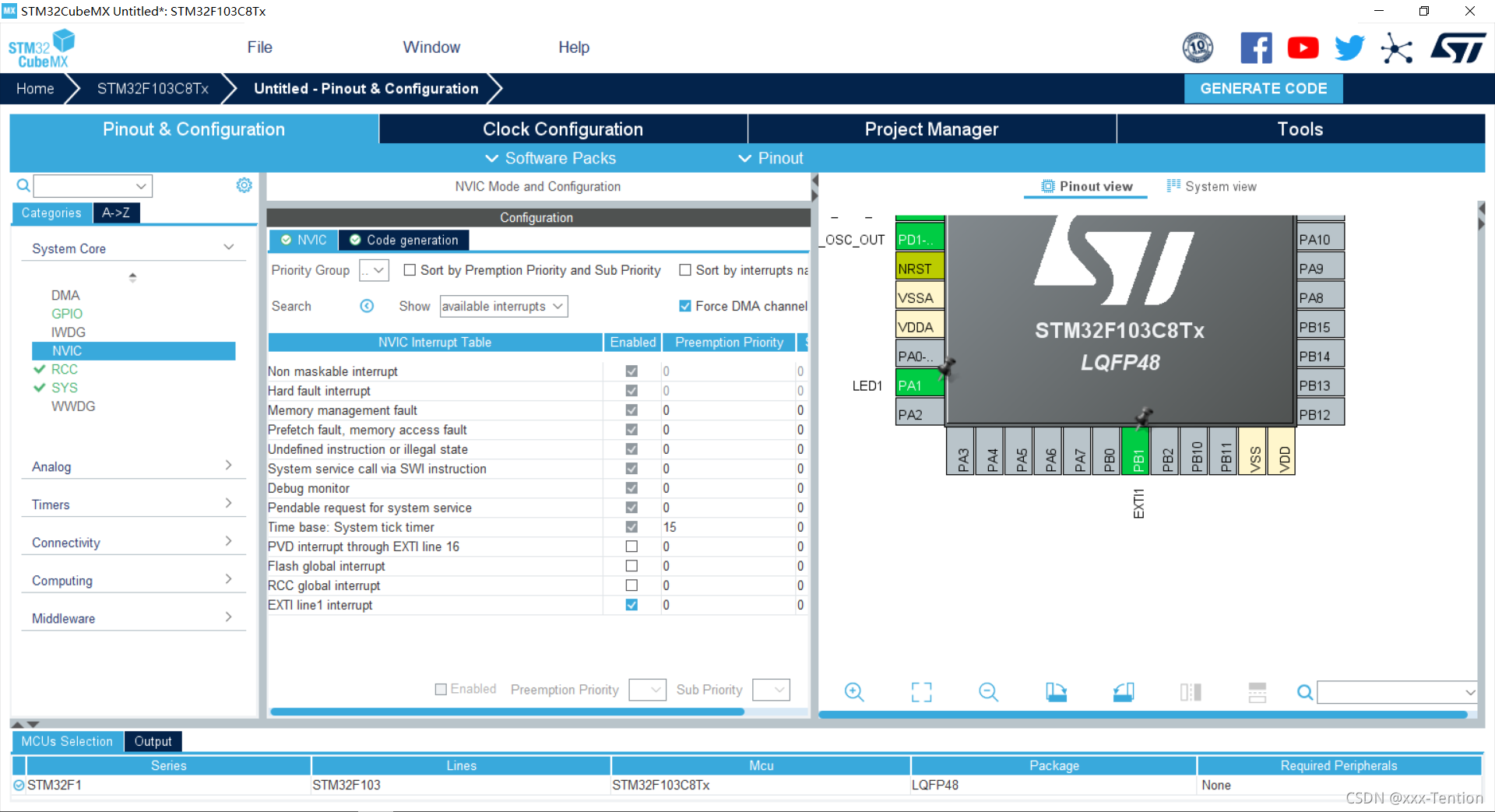This screenshot has width=1495, height=812.
Task: Zoom out on the pinout view
Action: click(x=989, y=692)
